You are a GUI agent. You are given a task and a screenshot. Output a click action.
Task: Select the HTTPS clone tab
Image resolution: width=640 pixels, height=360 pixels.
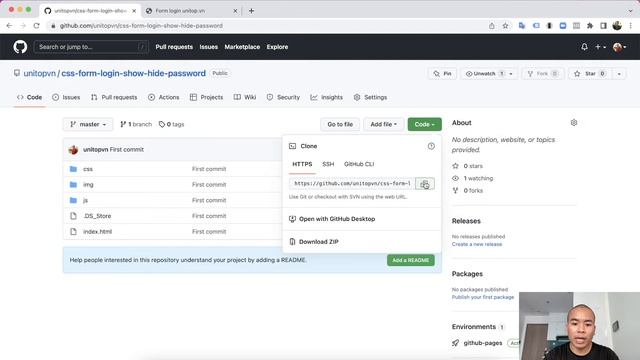tap(302, 164)
